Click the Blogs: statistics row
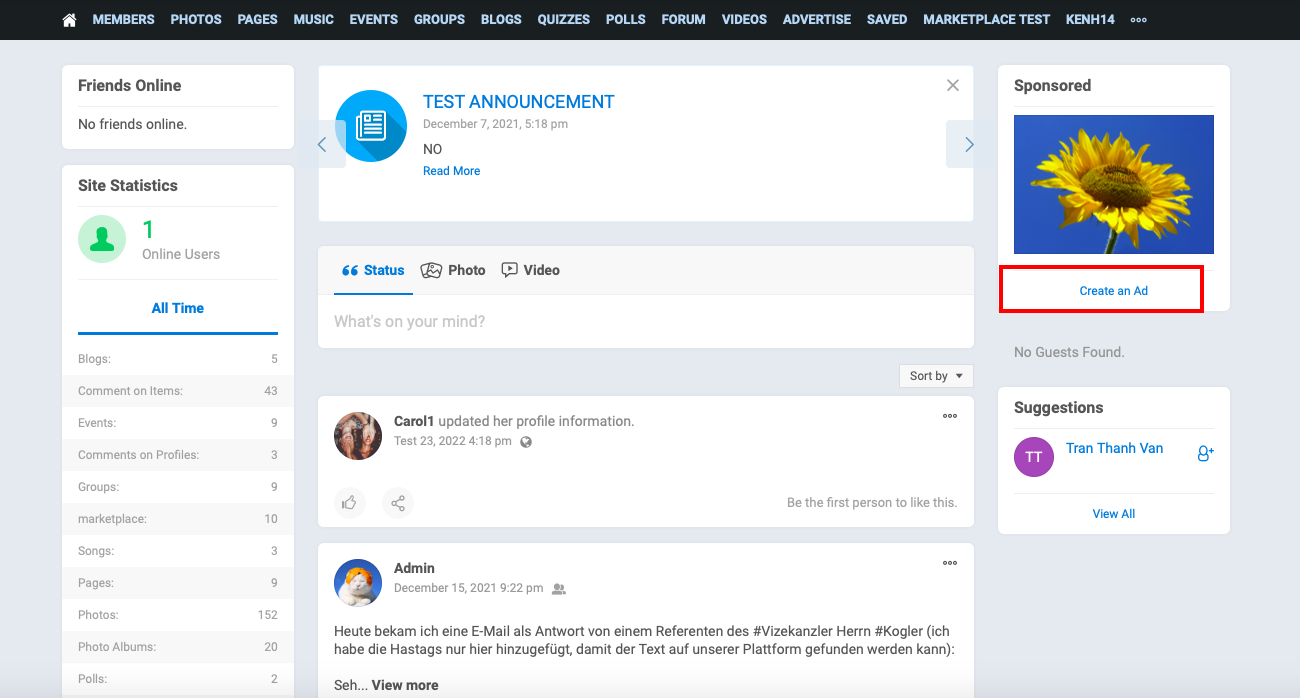 178,359
